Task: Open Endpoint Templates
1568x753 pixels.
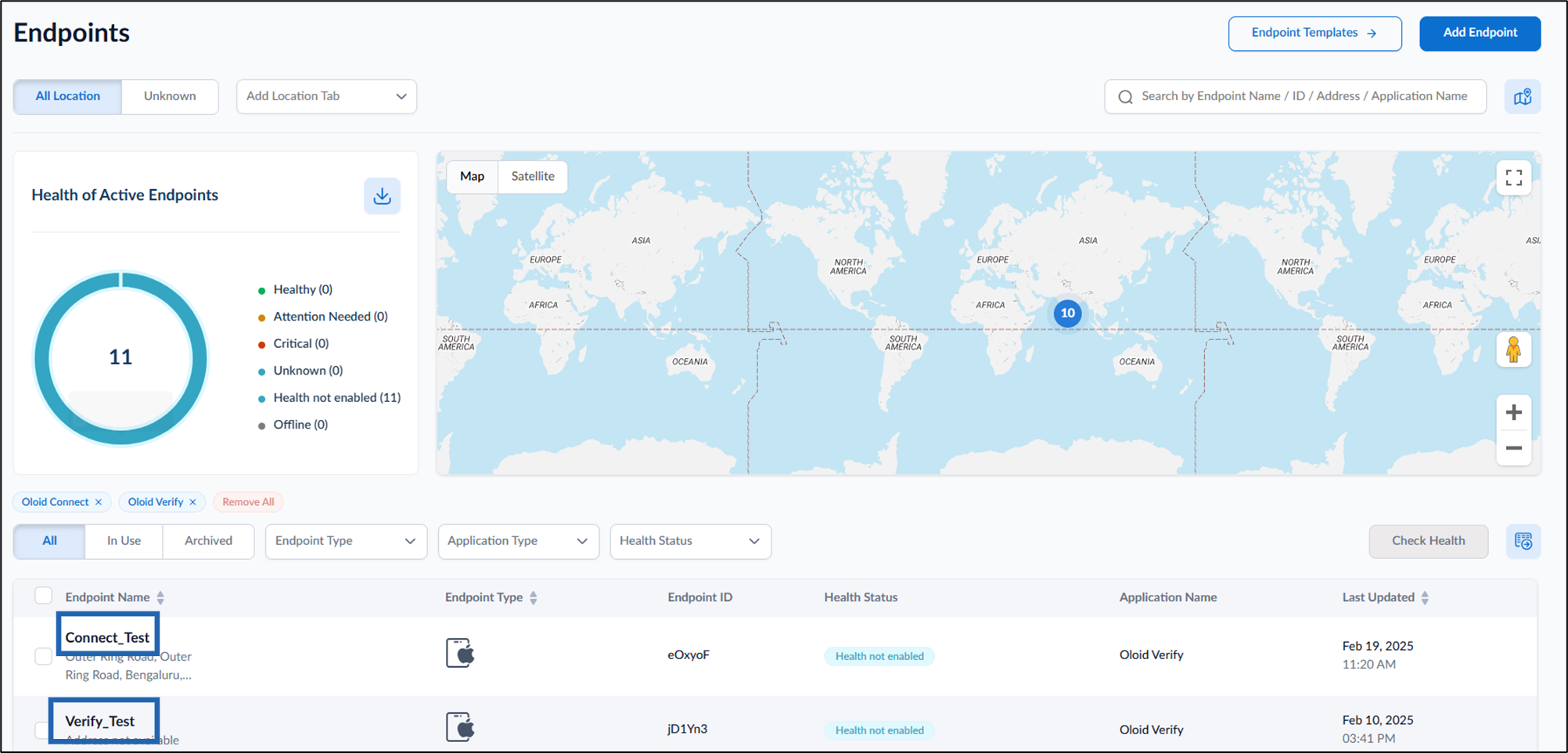Action: [1314, 33]
